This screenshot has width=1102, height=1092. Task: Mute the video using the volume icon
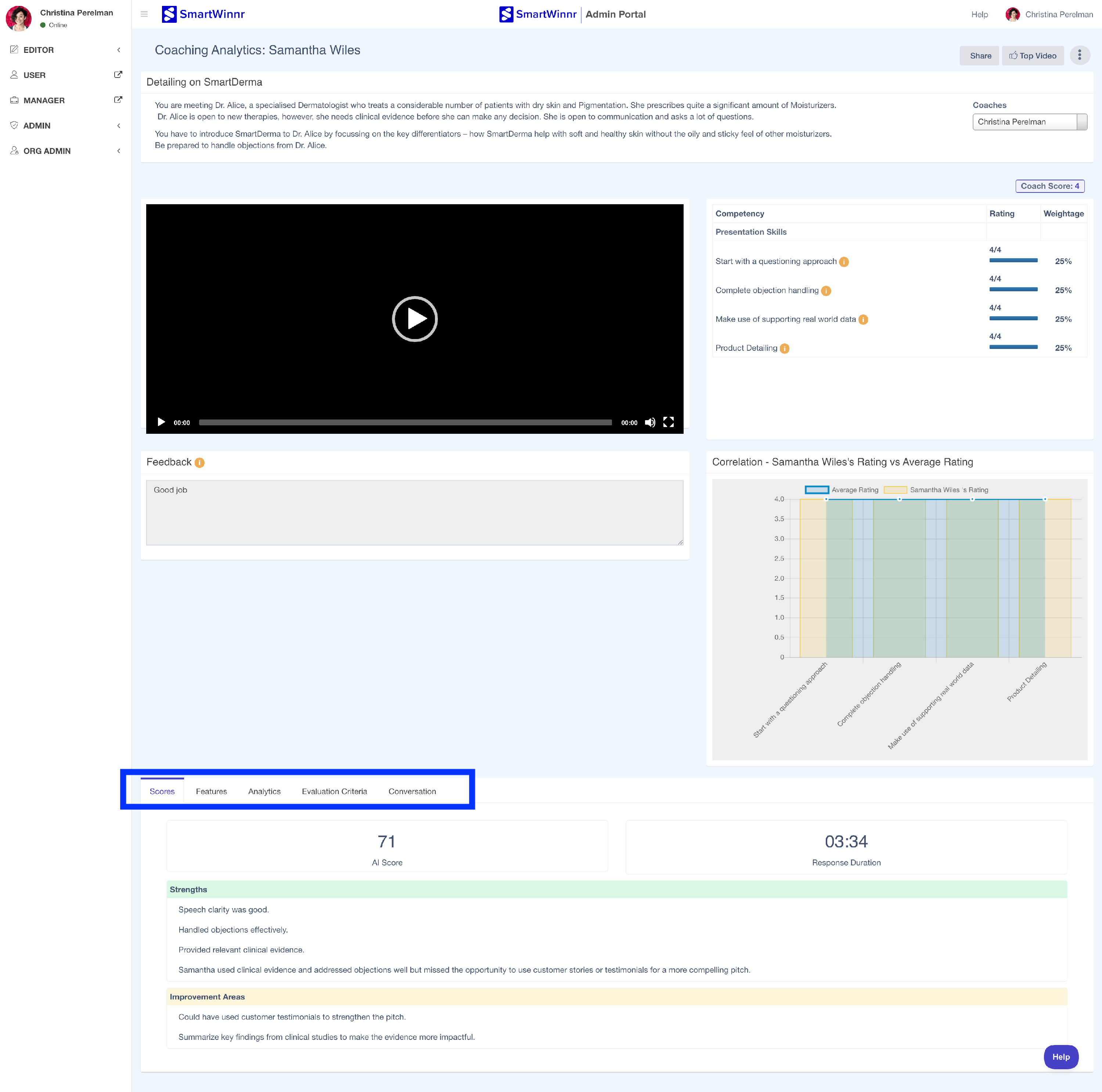click(650, 422)
